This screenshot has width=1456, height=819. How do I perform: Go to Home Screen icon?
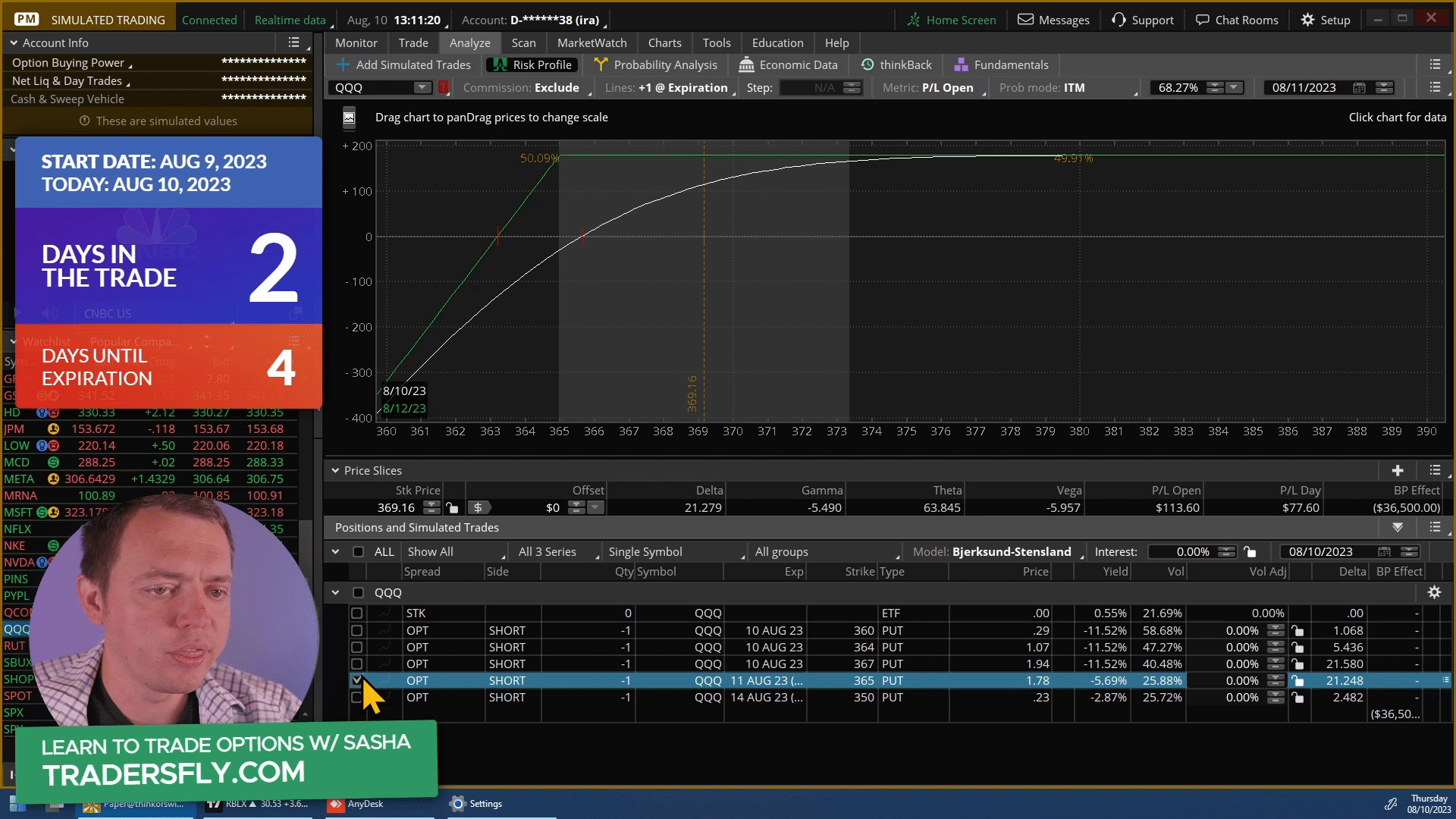(x=914, y=20)
